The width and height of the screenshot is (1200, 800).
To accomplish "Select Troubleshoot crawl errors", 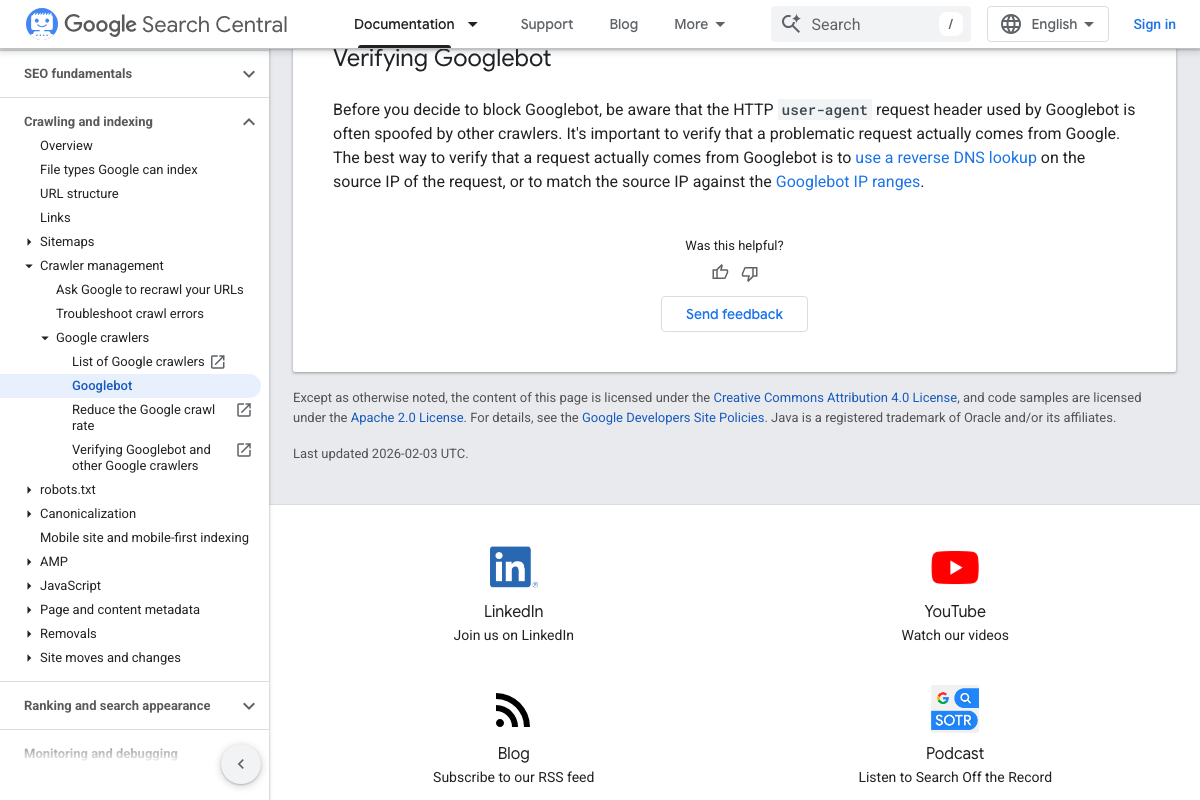I will click(x=130, y=314).
